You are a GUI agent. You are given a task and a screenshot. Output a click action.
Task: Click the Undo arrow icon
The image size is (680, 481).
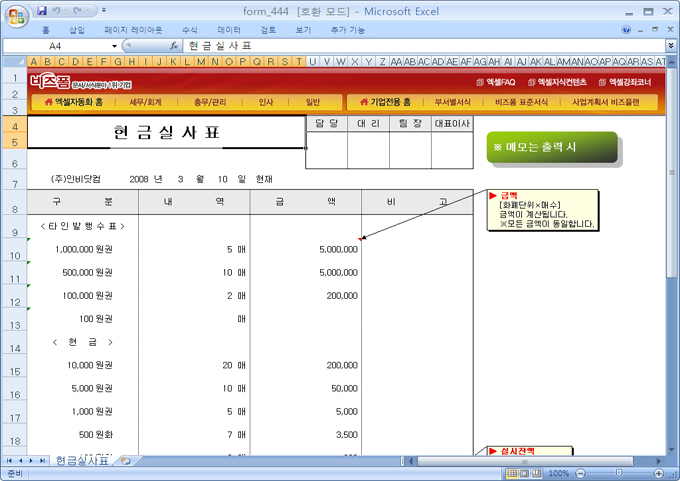tap(58, 10)
